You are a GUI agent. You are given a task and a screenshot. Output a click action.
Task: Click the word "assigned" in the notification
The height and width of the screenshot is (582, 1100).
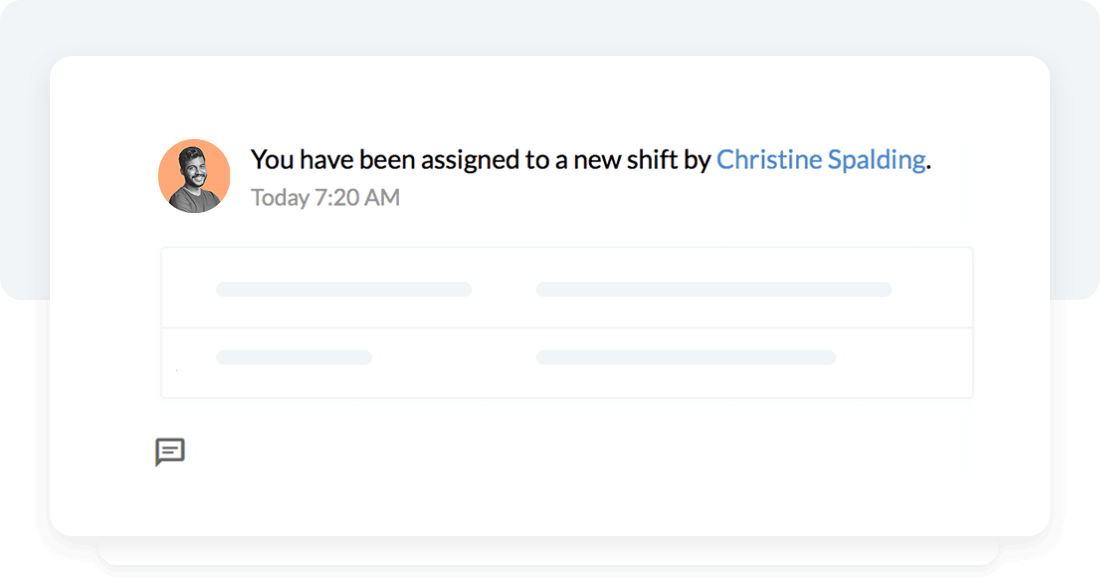click(x=467, y=160)
